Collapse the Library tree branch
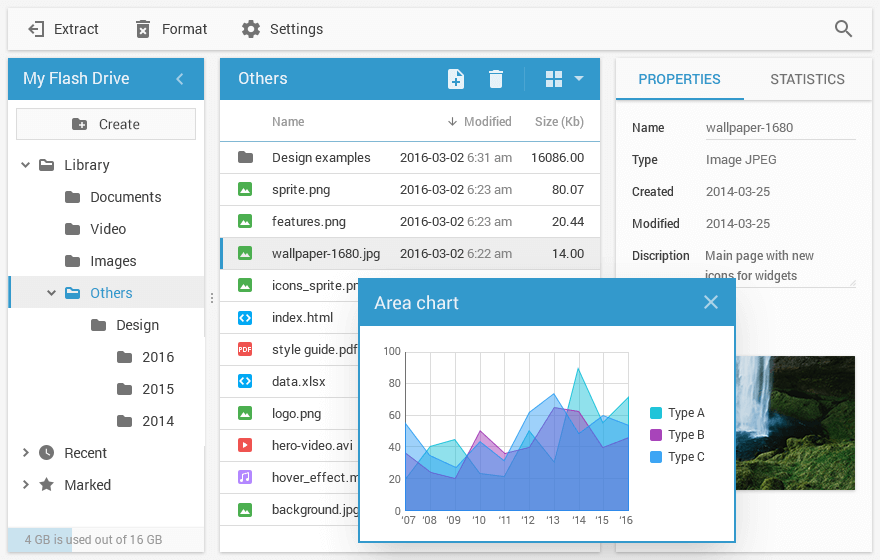 pos(26,165)
